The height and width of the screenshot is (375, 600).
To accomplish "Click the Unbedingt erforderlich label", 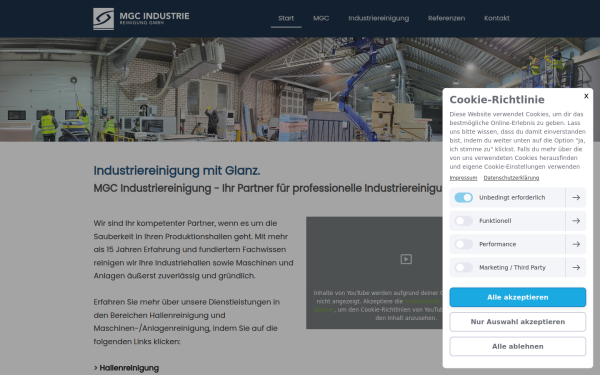I will click(x=512, y=197).
